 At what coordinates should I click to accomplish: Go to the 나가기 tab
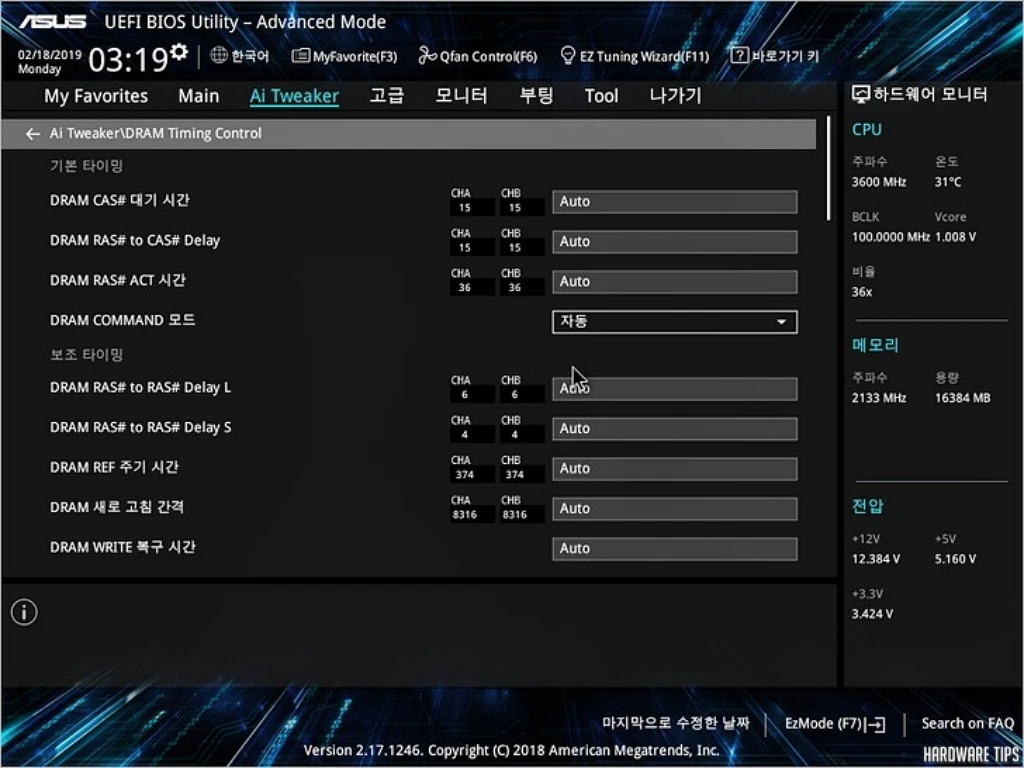coord(675,96)
